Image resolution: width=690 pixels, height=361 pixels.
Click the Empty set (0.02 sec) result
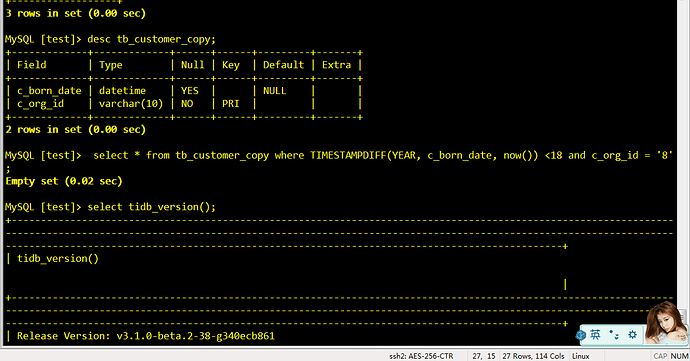64,181
